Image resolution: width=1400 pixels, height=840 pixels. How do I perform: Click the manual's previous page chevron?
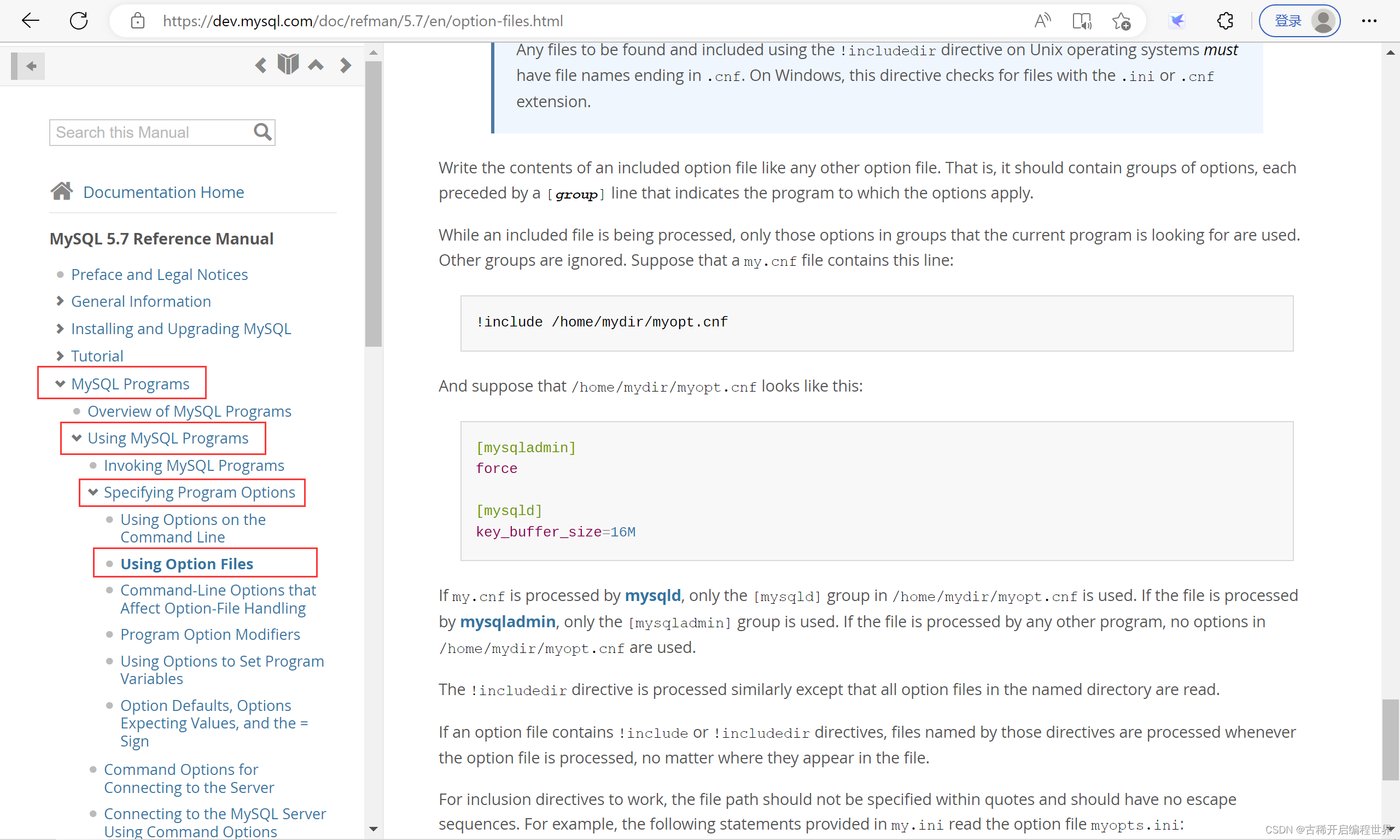[260, 65]
